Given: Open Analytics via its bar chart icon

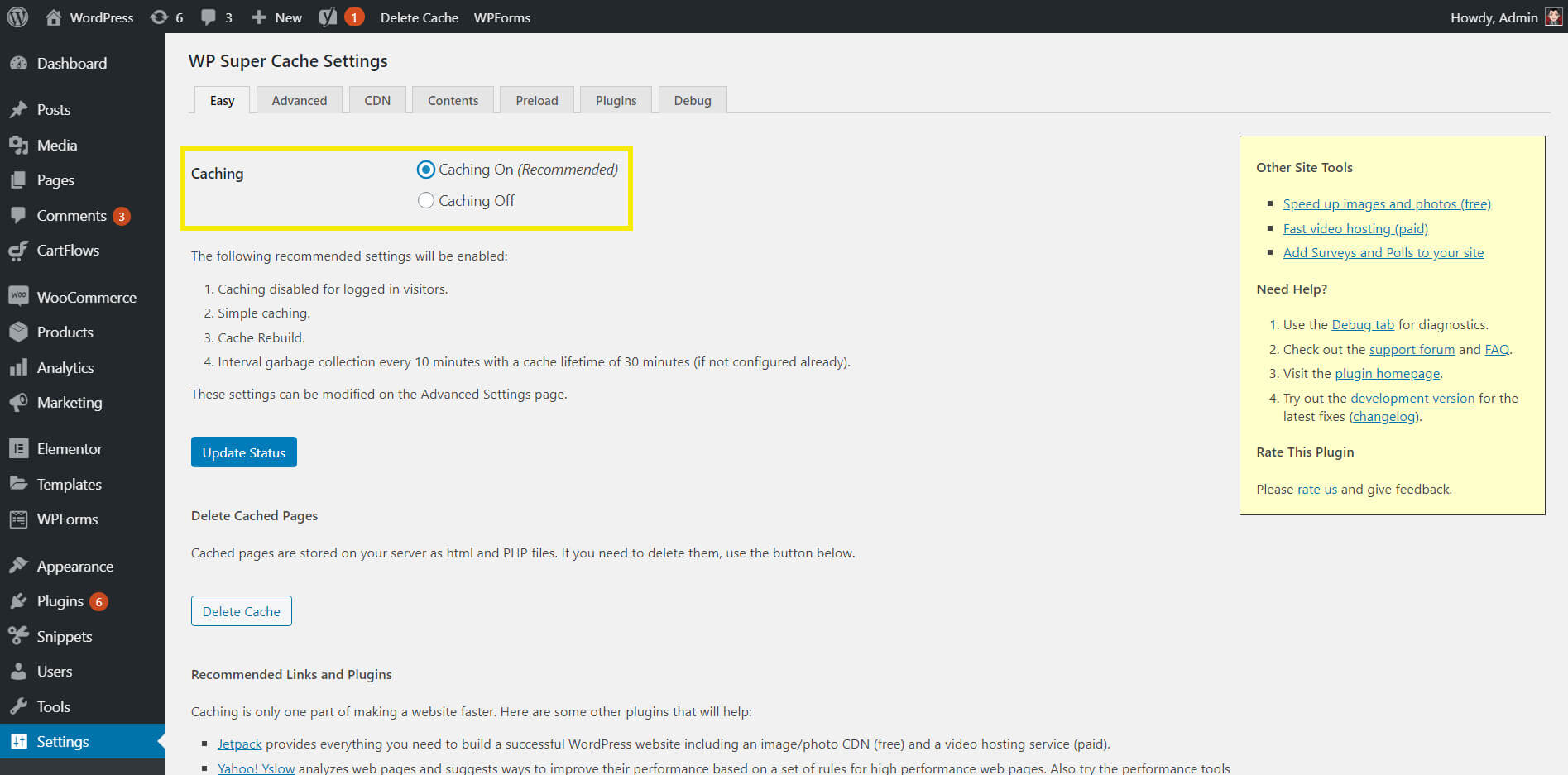Looking at the screenshot, I should click(18, 367).
